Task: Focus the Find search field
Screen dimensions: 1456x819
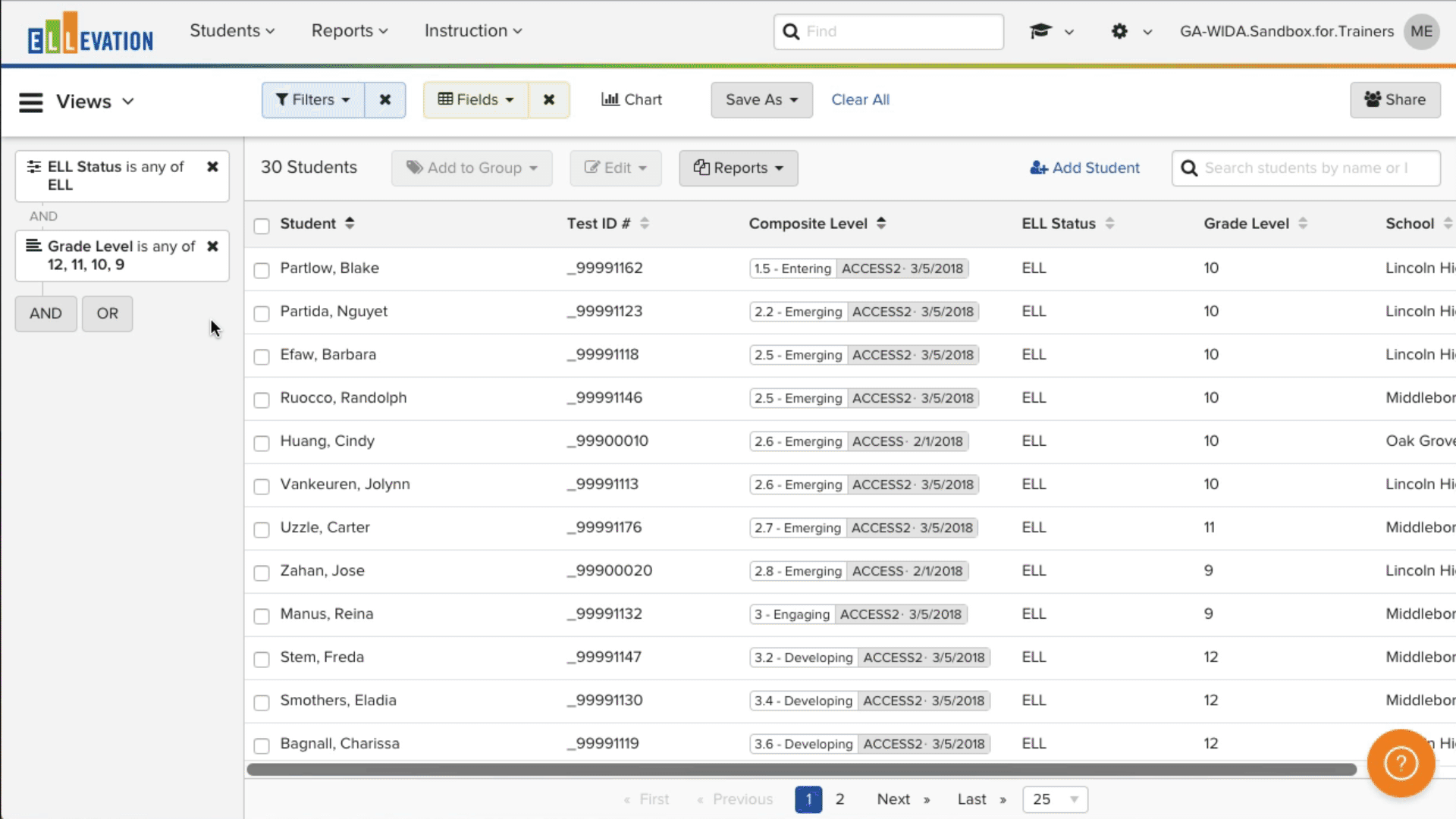Action: tap(889, 32)
